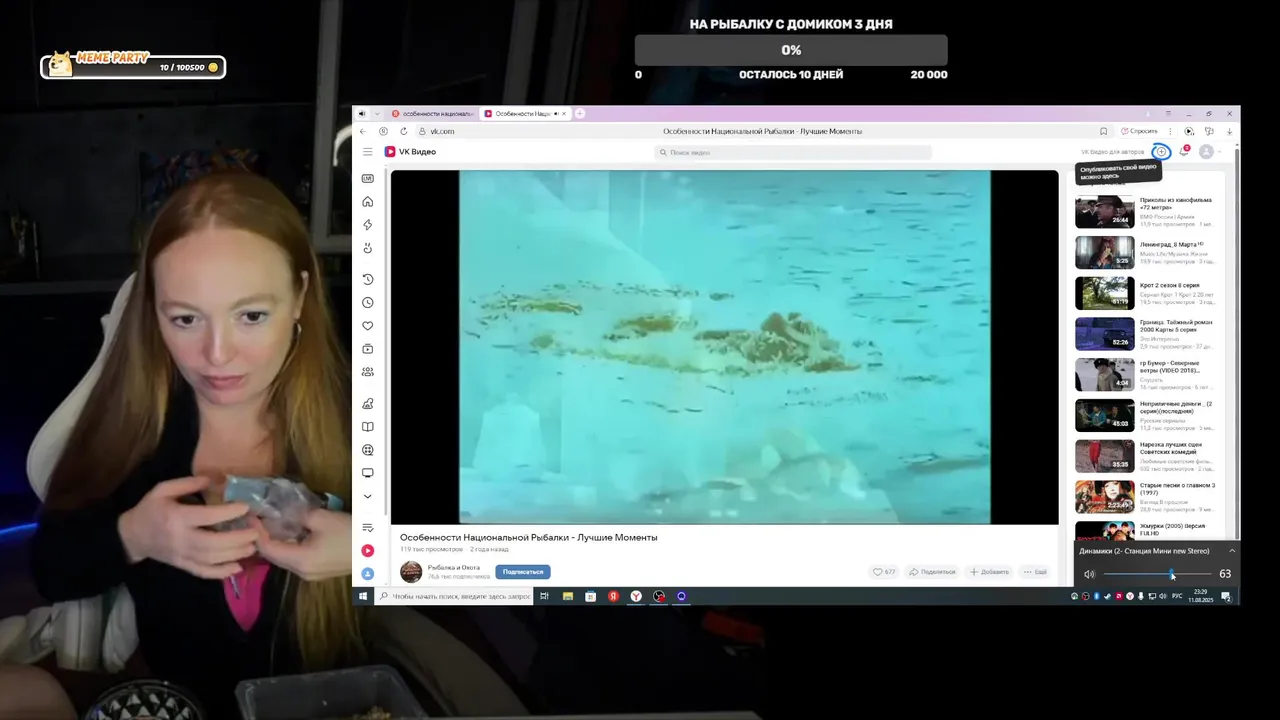Open Yandex Browser taskbar icon
Screen dimensions: 1280x720
click(636, 596)
